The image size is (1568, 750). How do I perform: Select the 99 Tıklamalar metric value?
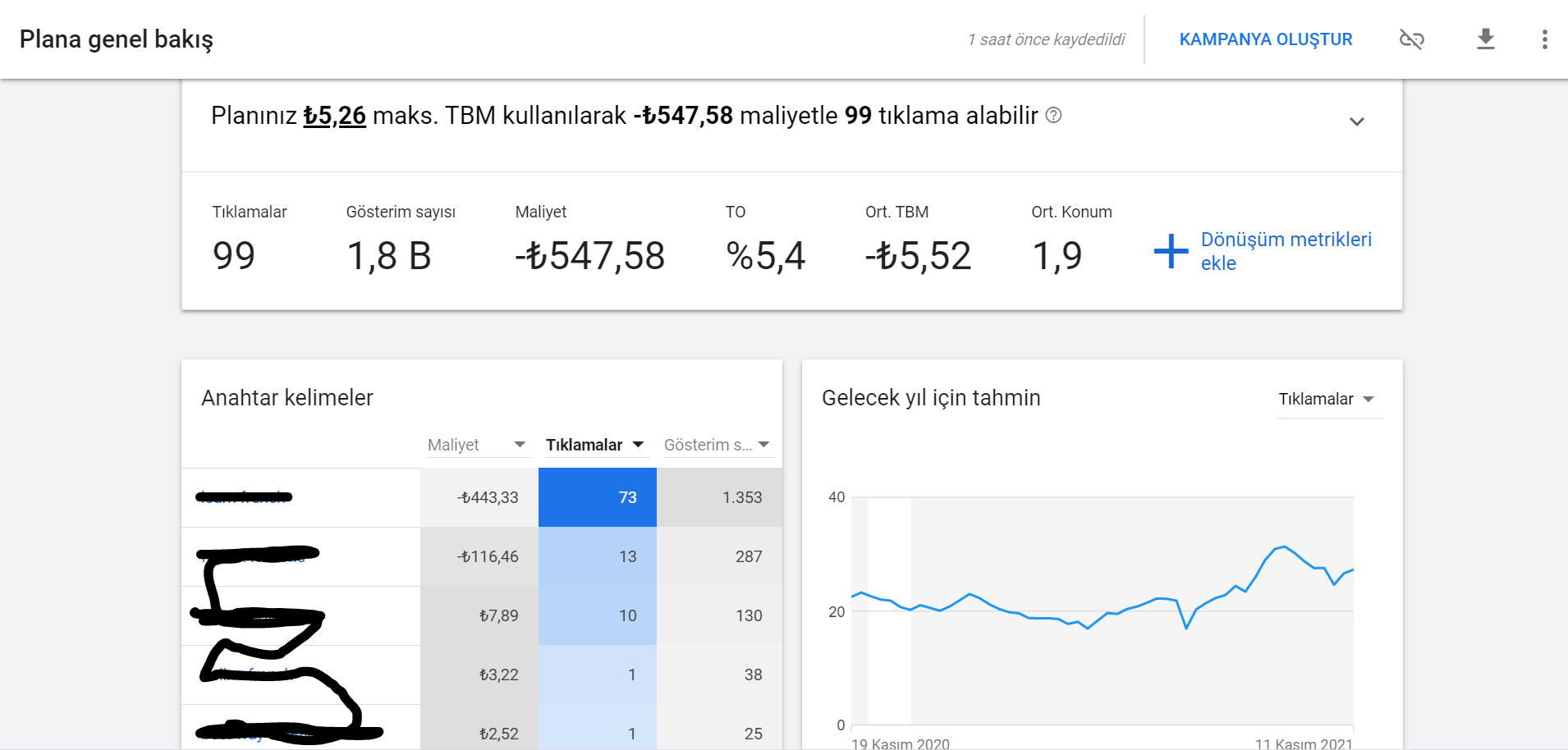click(234, 255)
